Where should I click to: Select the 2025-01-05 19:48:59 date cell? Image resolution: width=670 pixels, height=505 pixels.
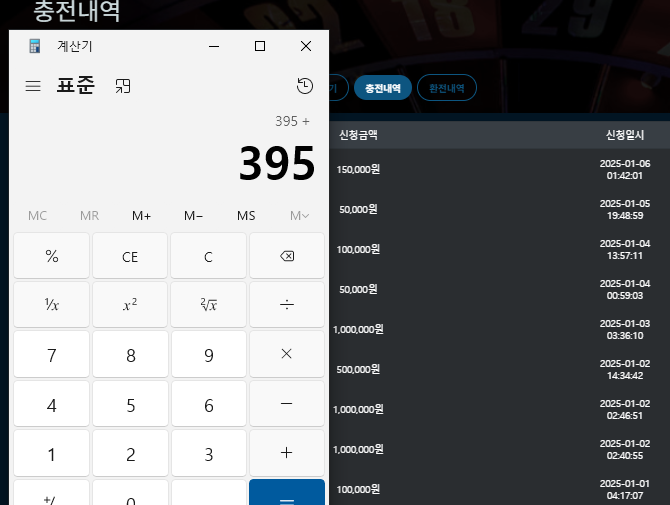click(x=625, y=209)
